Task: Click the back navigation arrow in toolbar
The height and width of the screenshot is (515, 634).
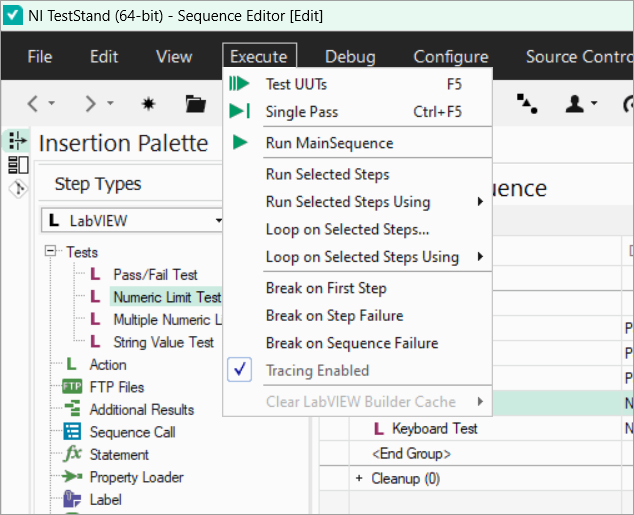Action: click(x=33, y=103)
